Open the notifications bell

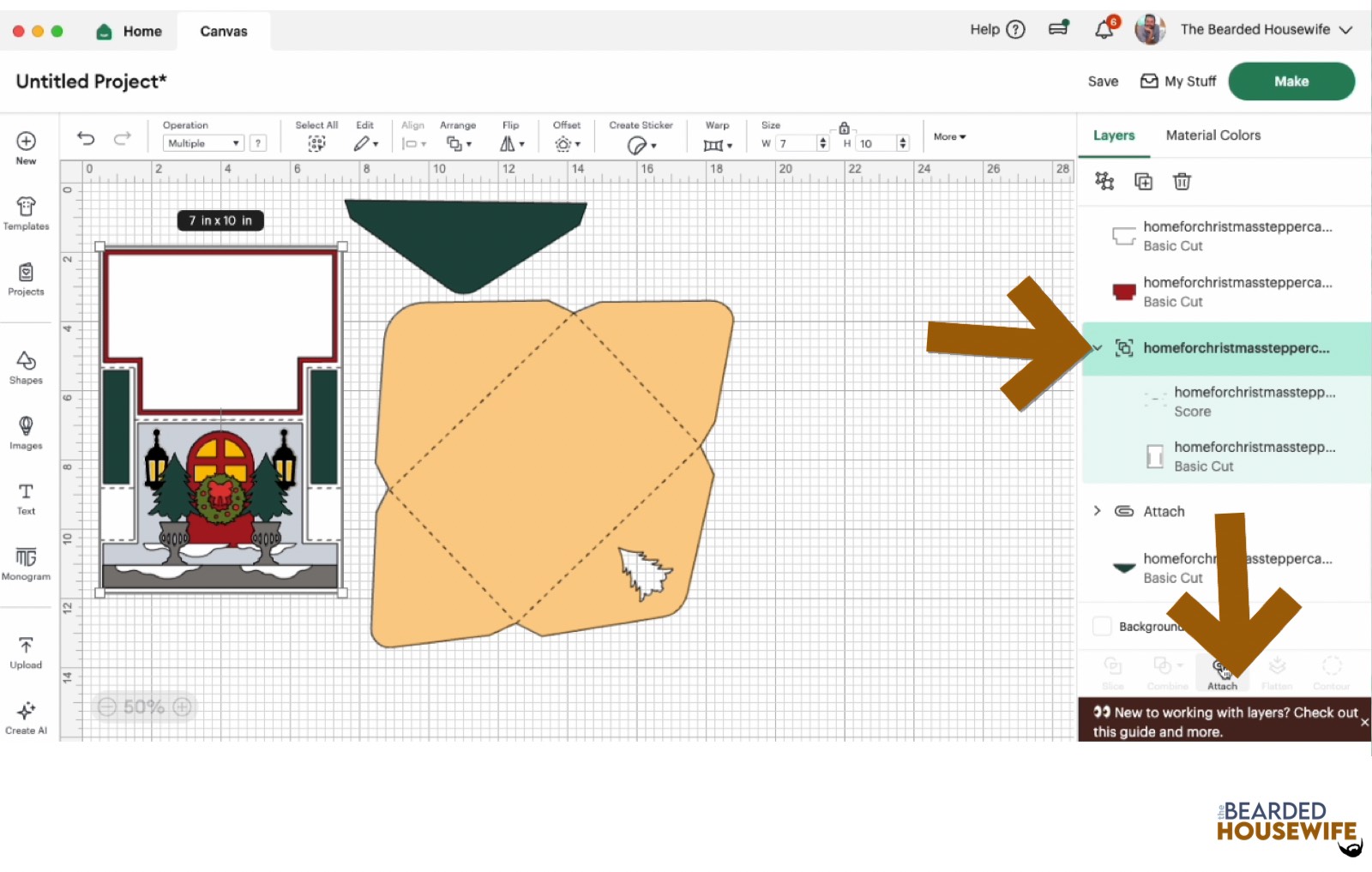1104,30
